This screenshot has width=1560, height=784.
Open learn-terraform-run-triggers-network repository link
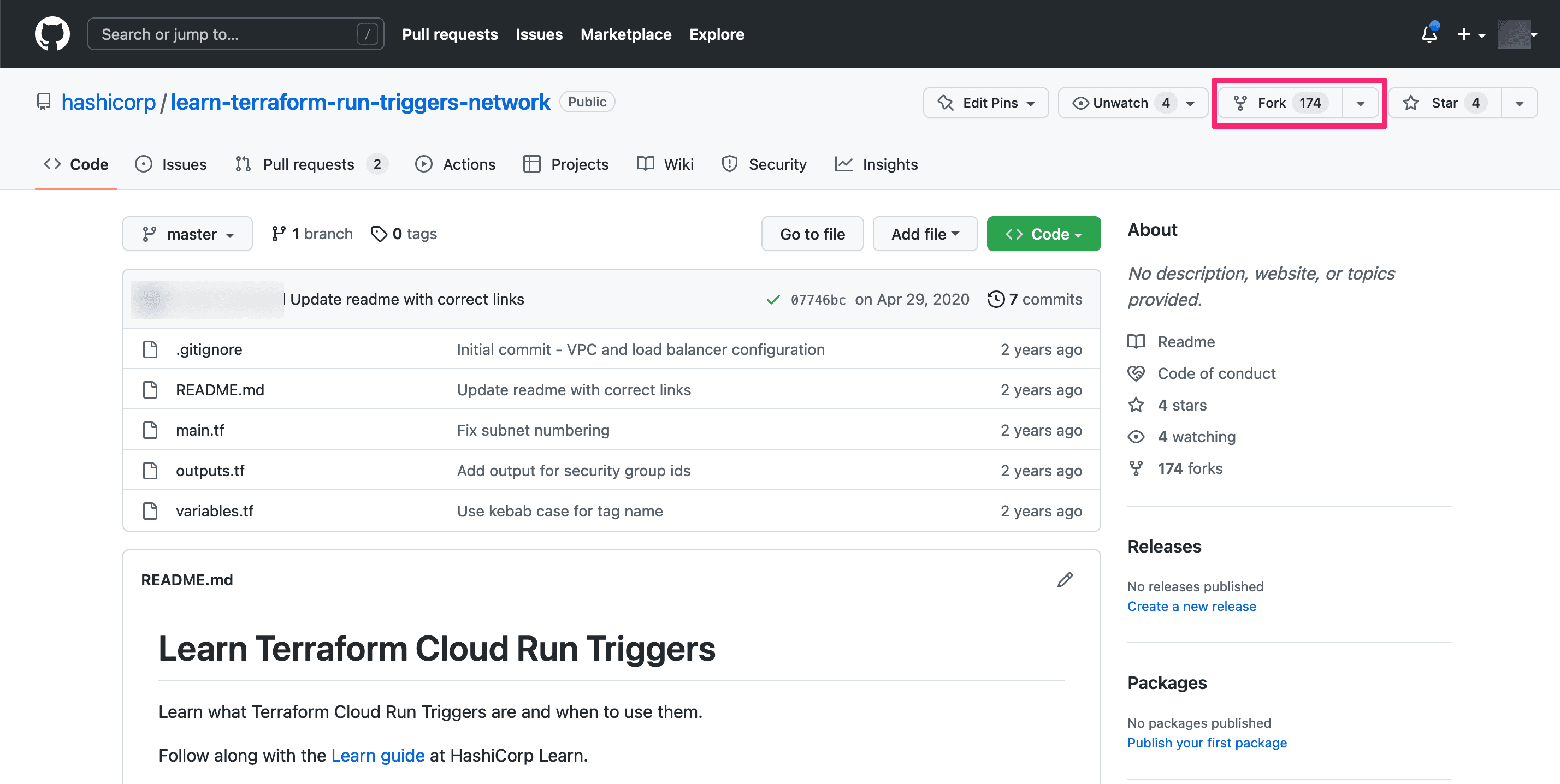pyautogui.click(x=361, y=102)
